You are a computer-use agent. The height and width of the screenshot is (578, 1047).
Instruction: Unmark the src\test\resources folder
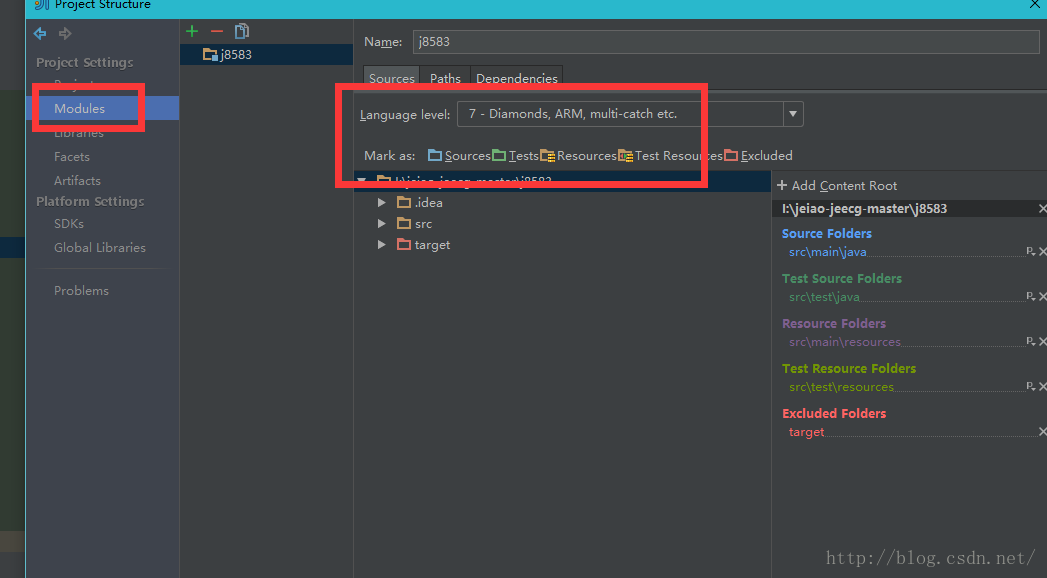point(1042,386)
